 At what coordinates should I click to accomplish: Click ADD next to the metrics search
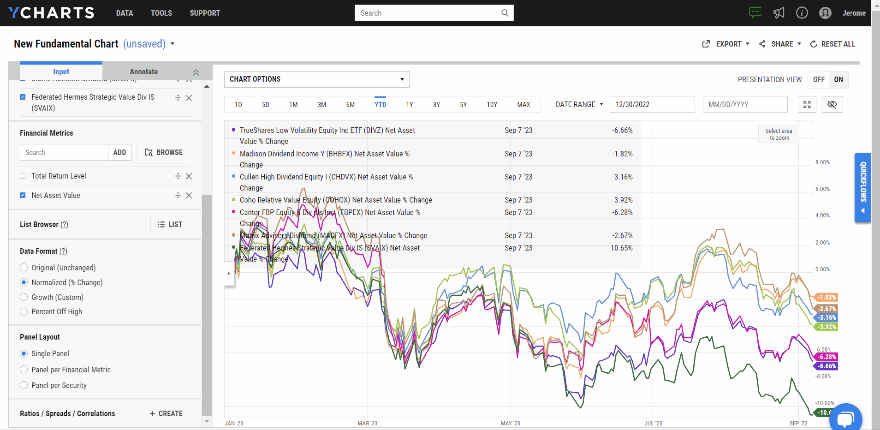click(120, 153)
